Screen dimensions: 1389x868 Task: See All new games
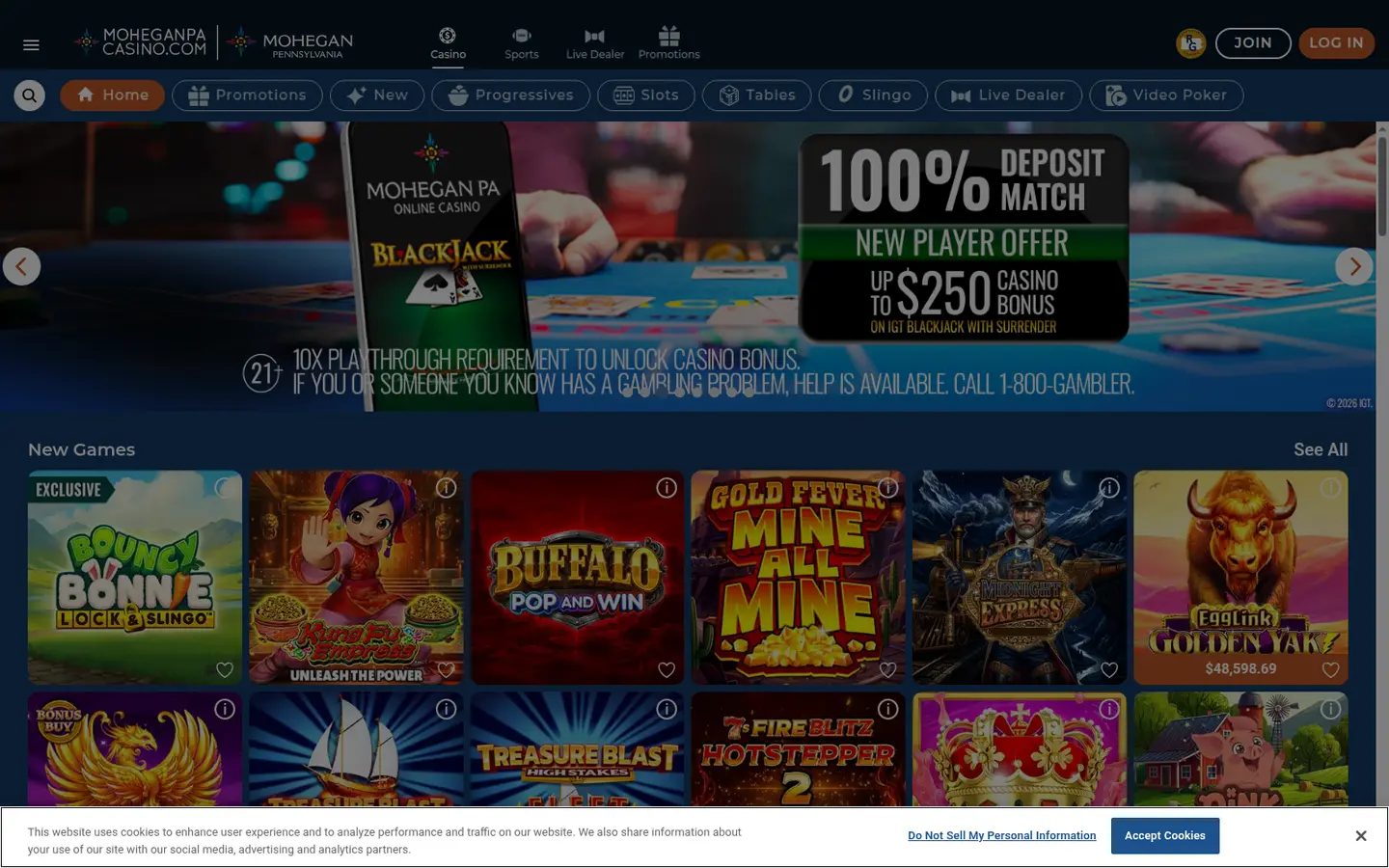pyautogui.click(x=1321, y=449)
